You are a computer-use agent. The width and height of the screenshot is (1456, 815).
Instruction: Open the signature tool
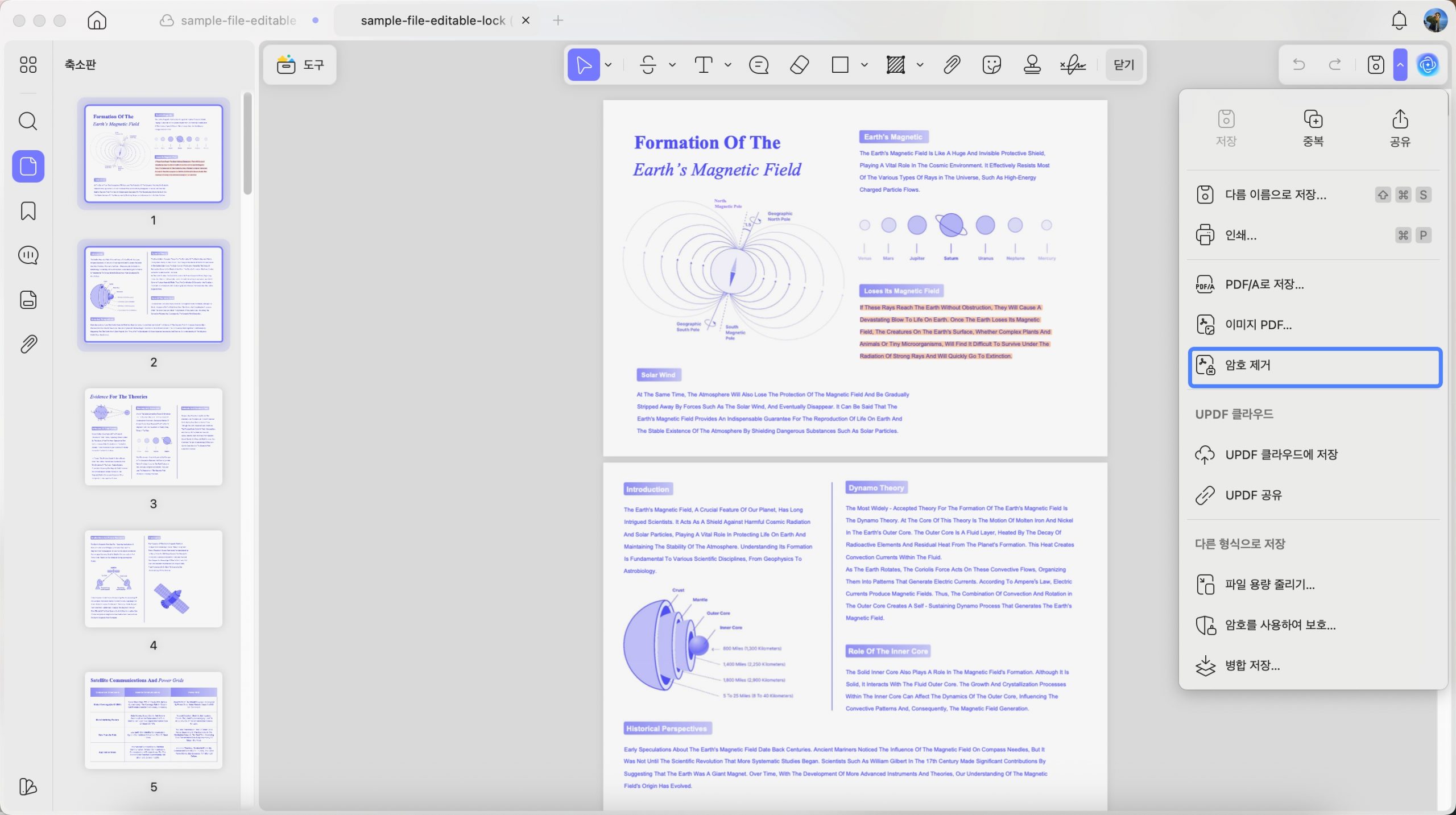(1073, 65)
